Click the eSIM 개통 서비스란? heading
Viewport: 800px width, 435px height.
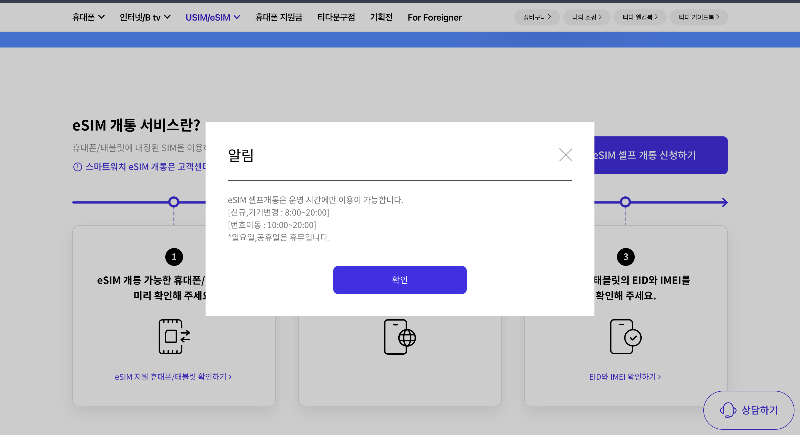[136, 125]
